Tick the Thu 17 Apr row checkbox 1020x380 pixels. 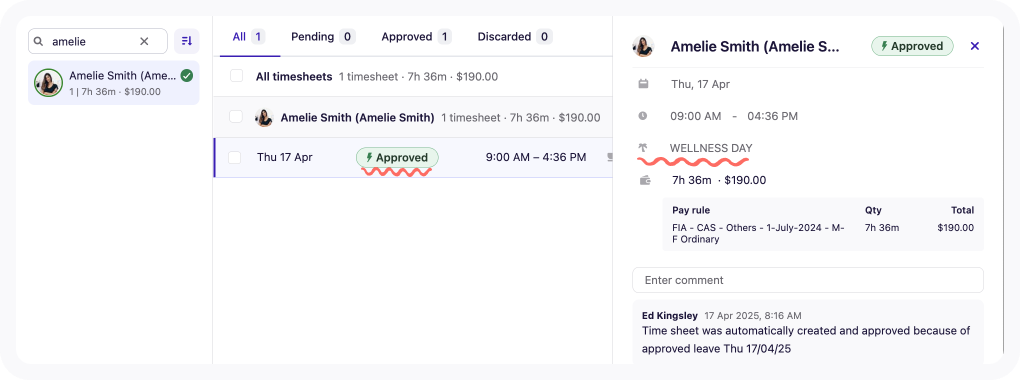235,157
